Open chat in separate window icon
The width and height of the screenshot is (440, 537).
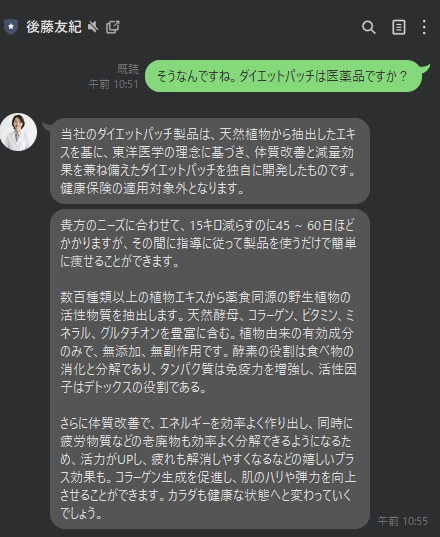[x=112, y=27]
